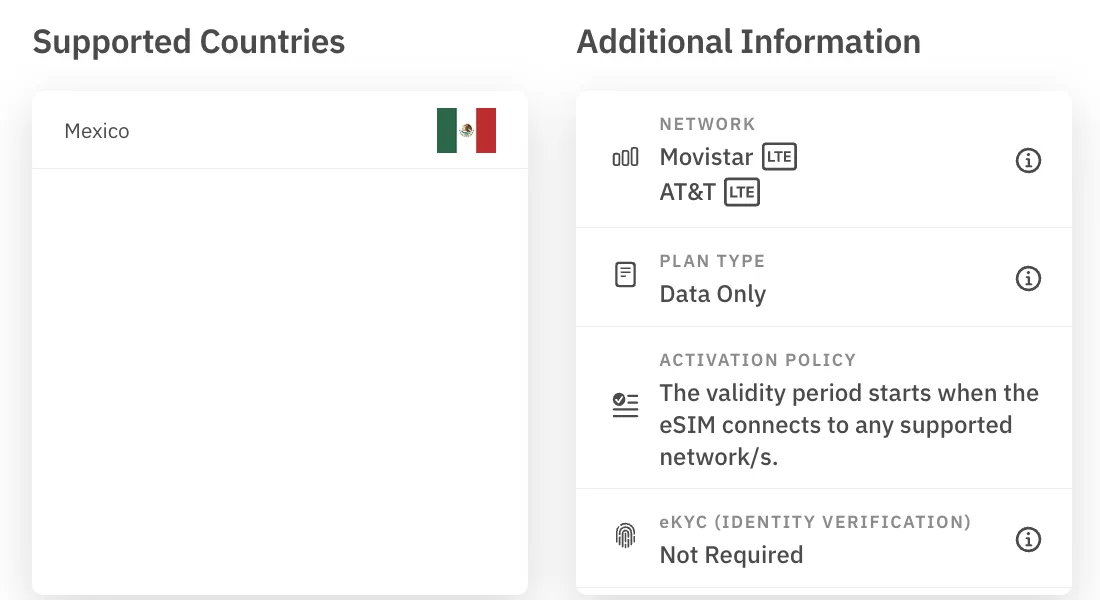Click the LTE badge next to AT&T
Screen dimensions: 1100x600
point(742,192)
